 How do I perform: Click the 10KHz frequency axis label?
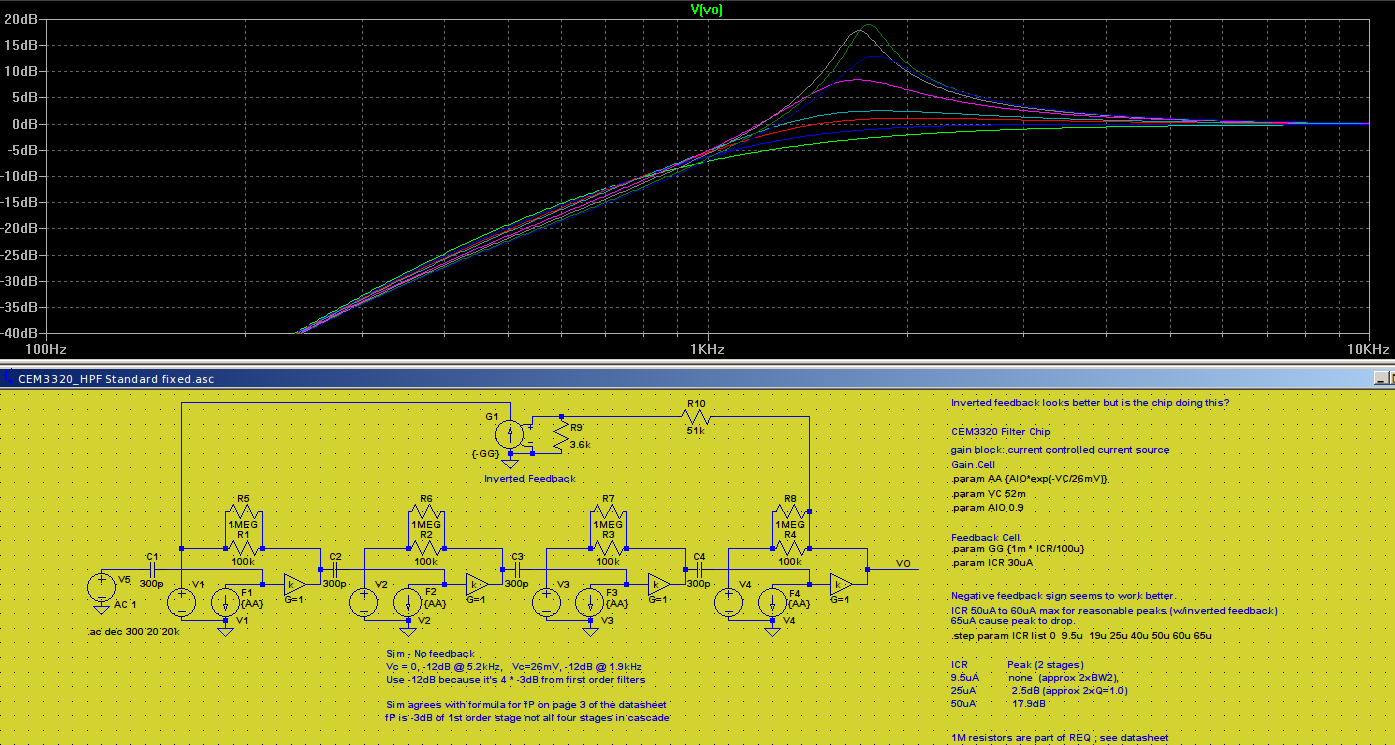[1368, 350]
